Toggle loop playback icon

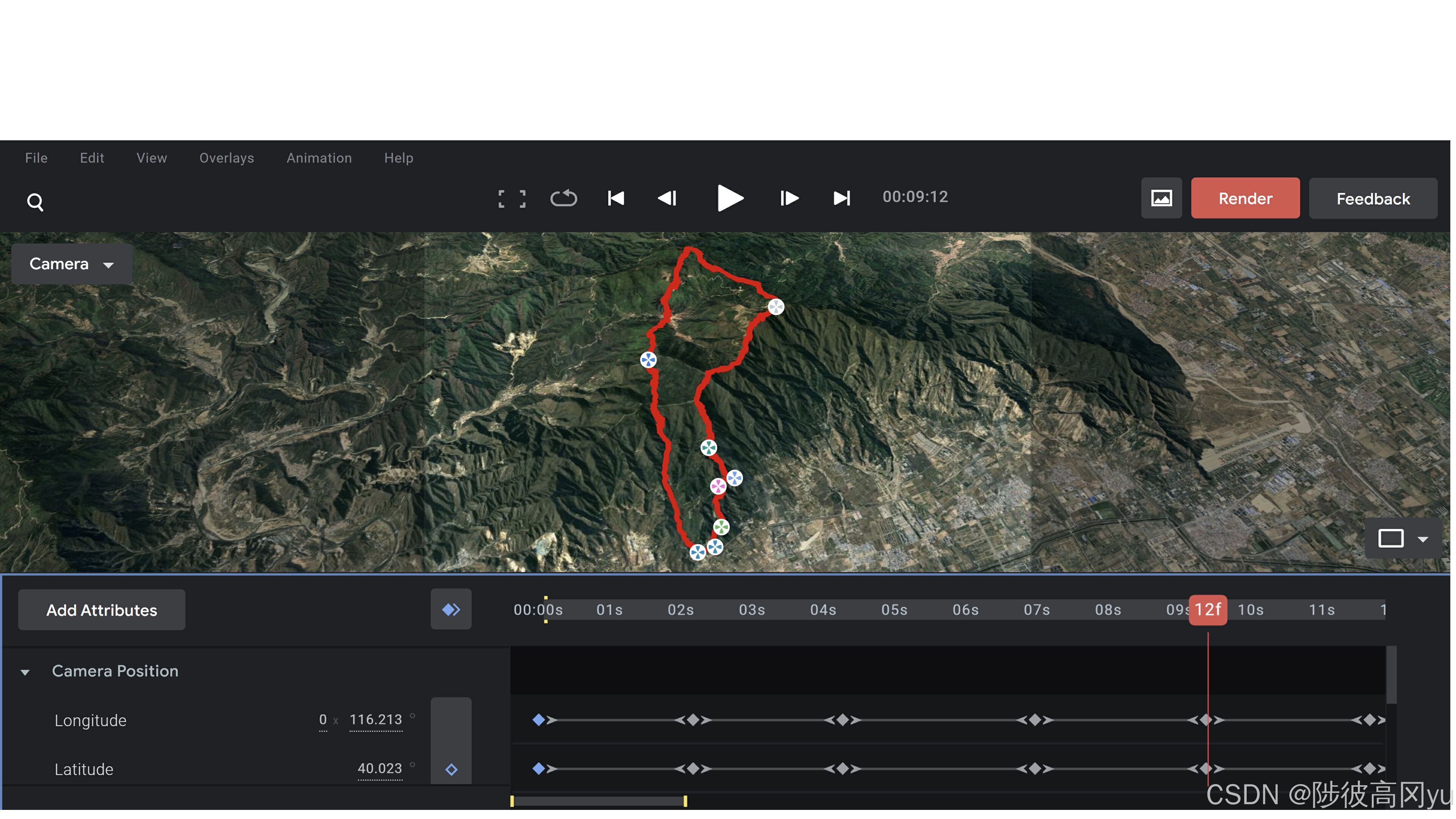(x=563, y=198)
